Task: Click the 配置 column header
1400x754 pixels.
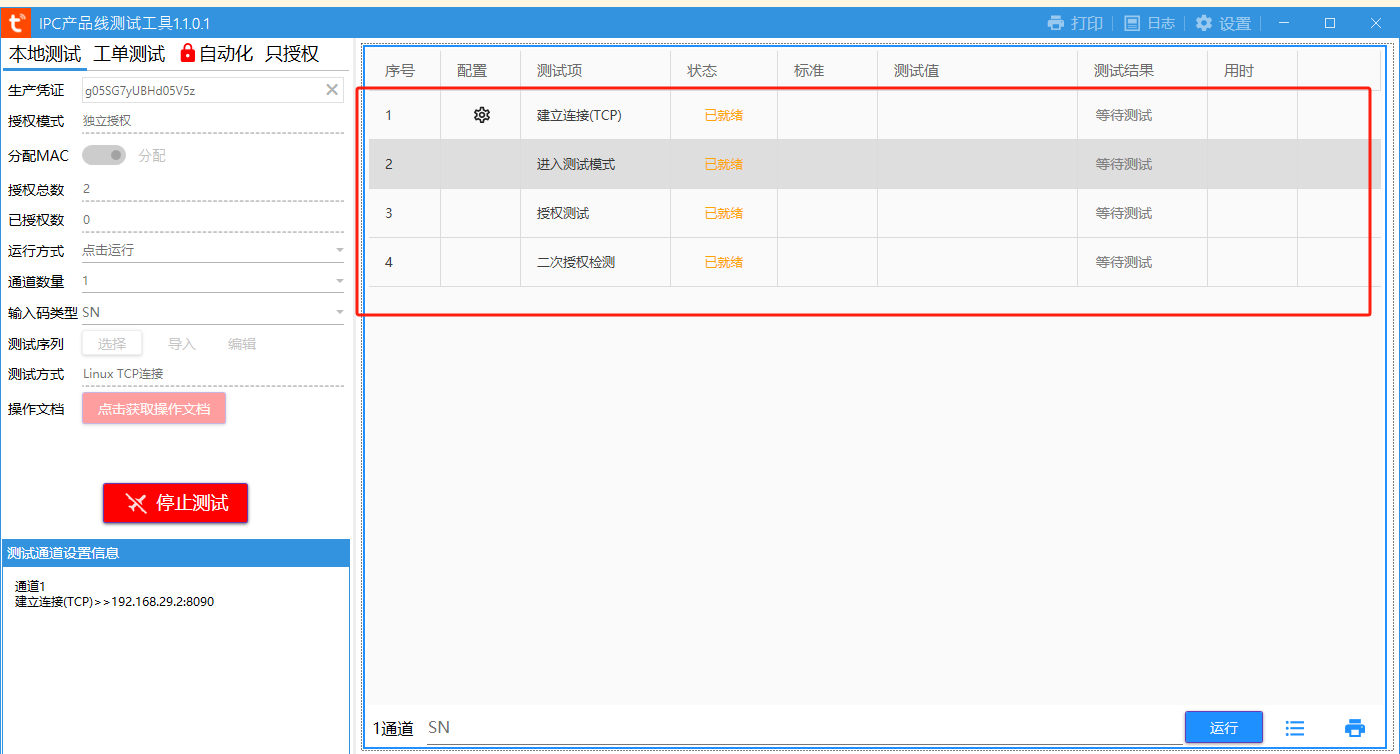Action: [x=472, y=71]
